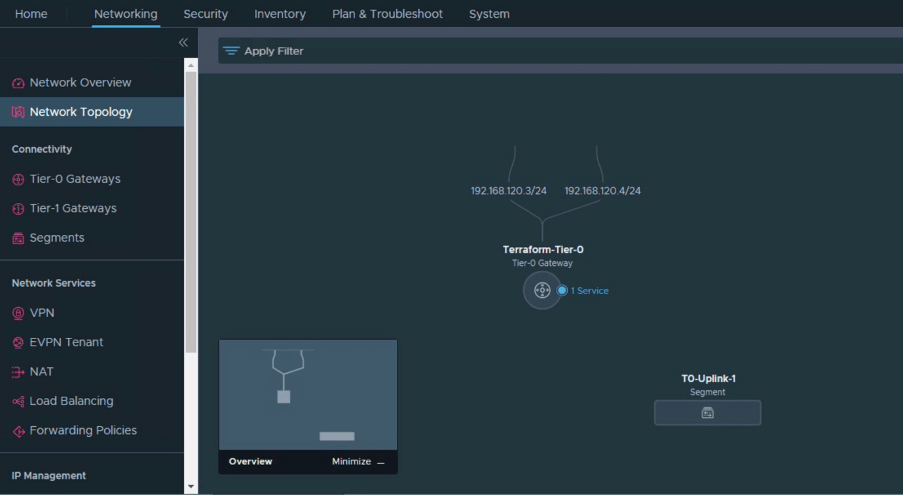The image size is (904, 496).
Task: Click the Terraform-Tier-0 gateway node icon
Action: [542, 290]
